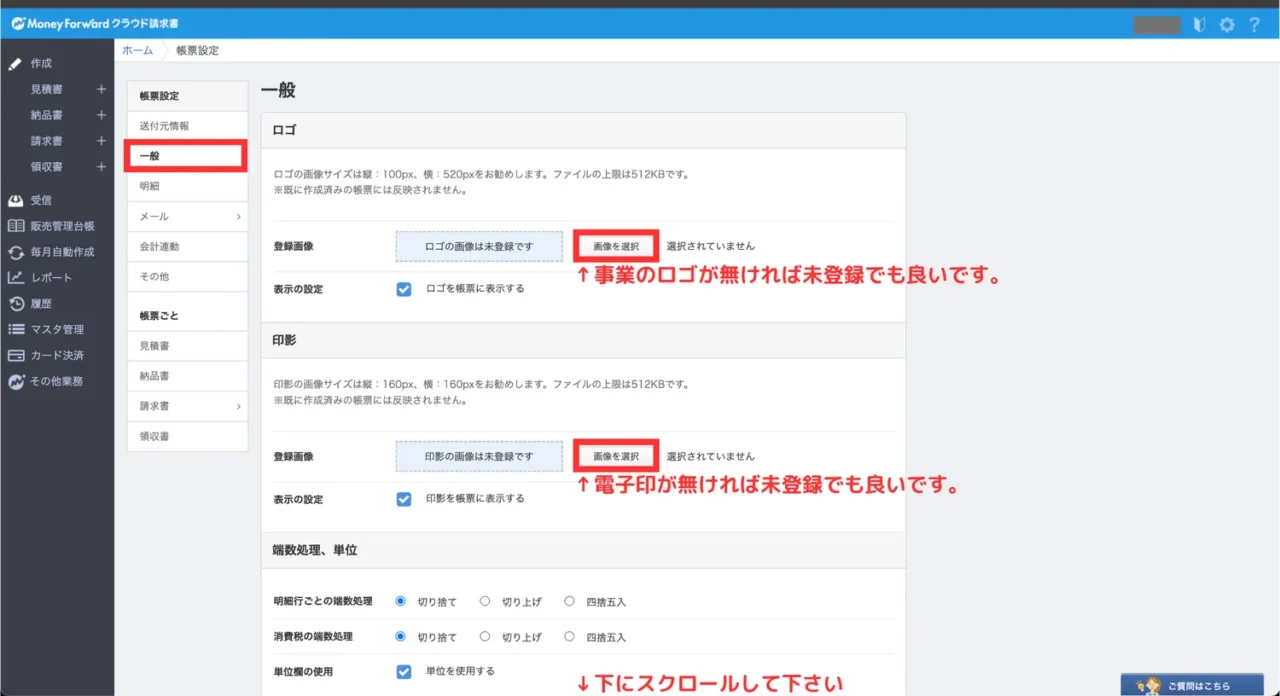Toggle ロゴを帳票に表示する checkbox

pos(404,289)
